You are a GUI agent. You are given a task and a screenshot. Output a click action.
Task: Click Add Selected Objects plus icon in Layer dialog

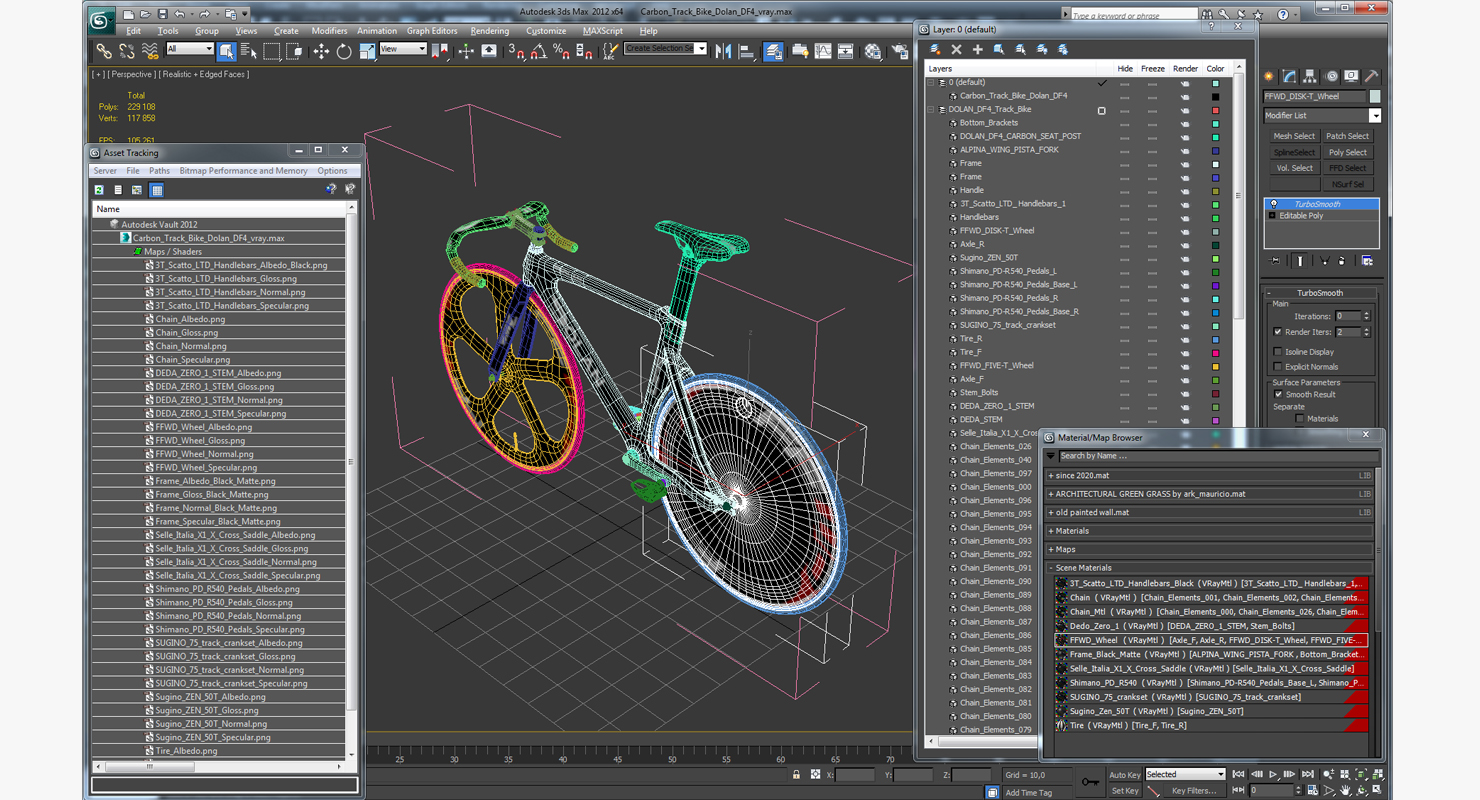pyautogui.click(x=977, y=49)
